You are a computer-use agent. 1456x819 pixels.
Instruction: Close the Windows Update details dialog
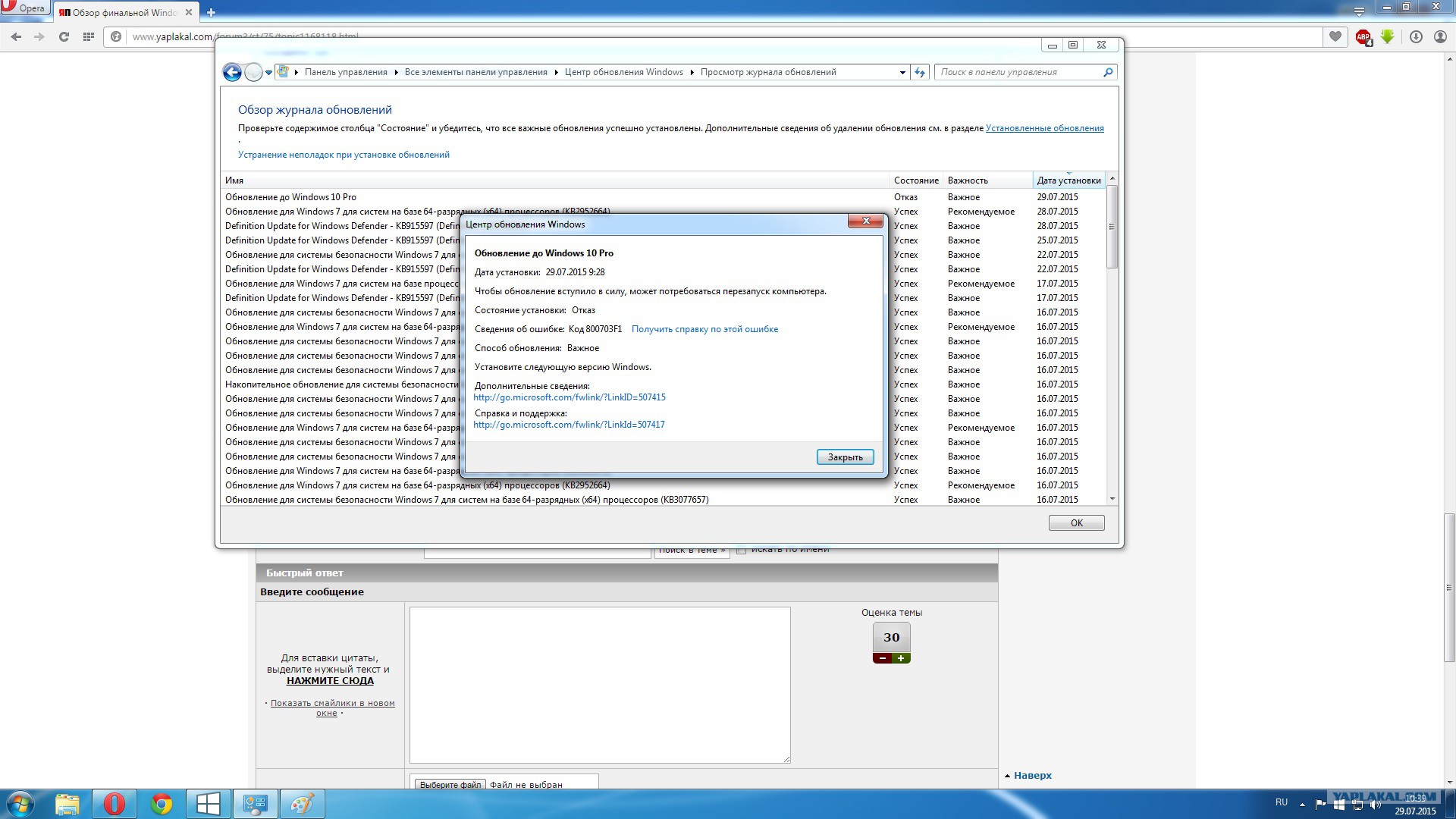865,221
